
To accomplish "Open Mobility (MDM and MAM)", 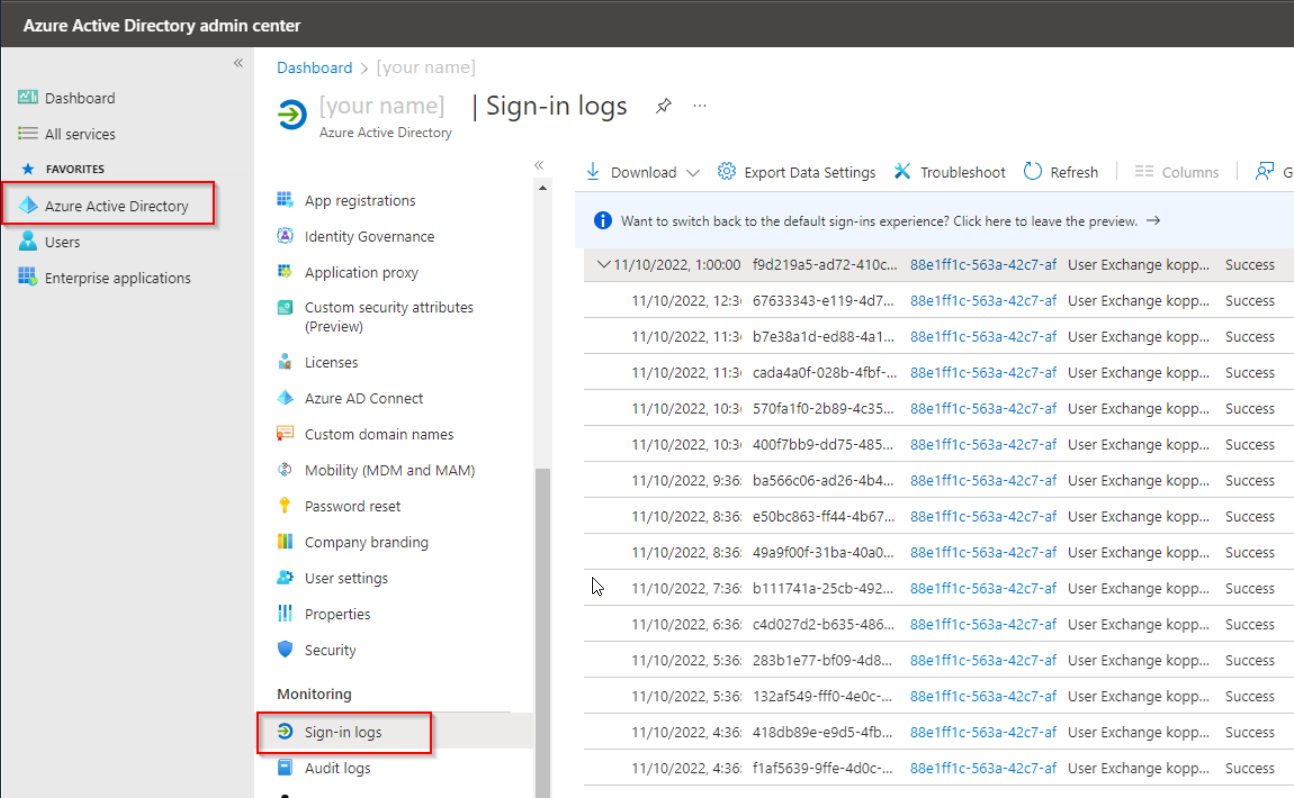I will tap(390, 471).
